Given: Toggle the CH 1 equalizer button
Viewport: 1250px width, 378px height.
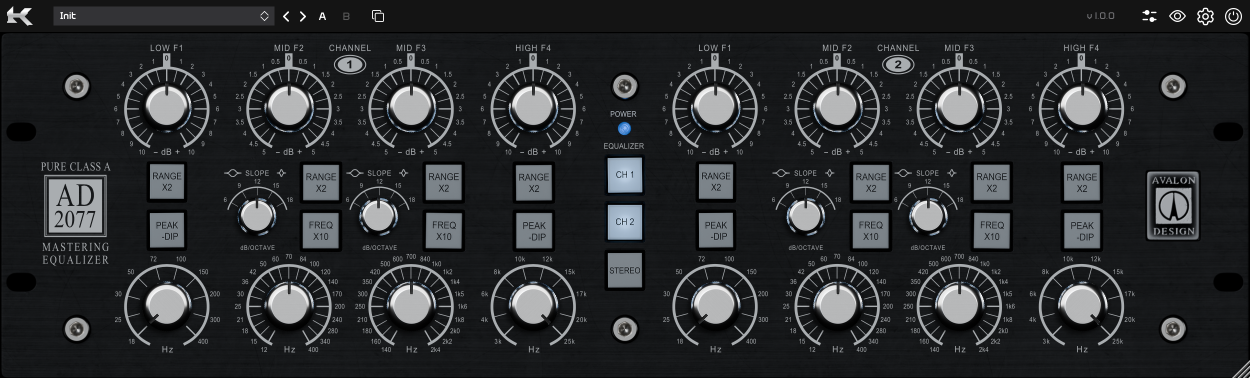Looking at the screenshot, I should 625,175.
